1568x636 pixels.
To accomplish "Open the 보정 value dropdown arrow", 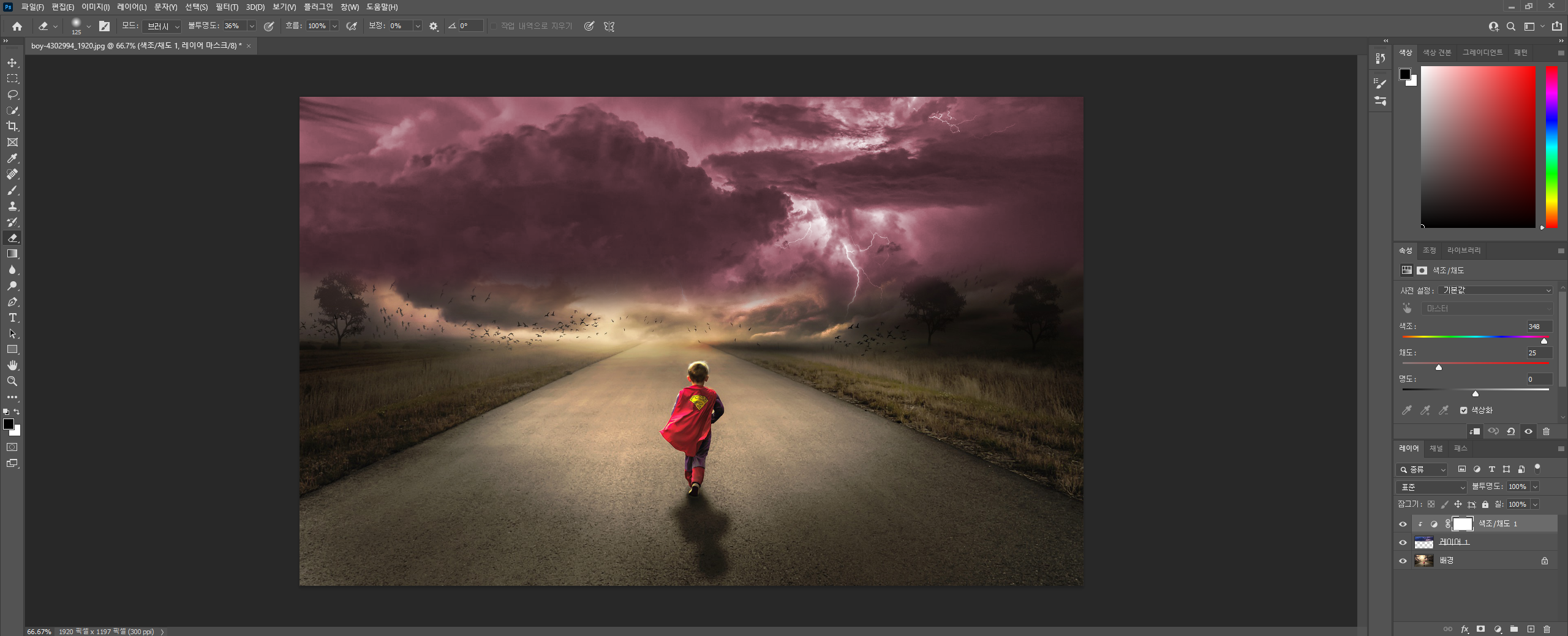I will tap(418, 26).
